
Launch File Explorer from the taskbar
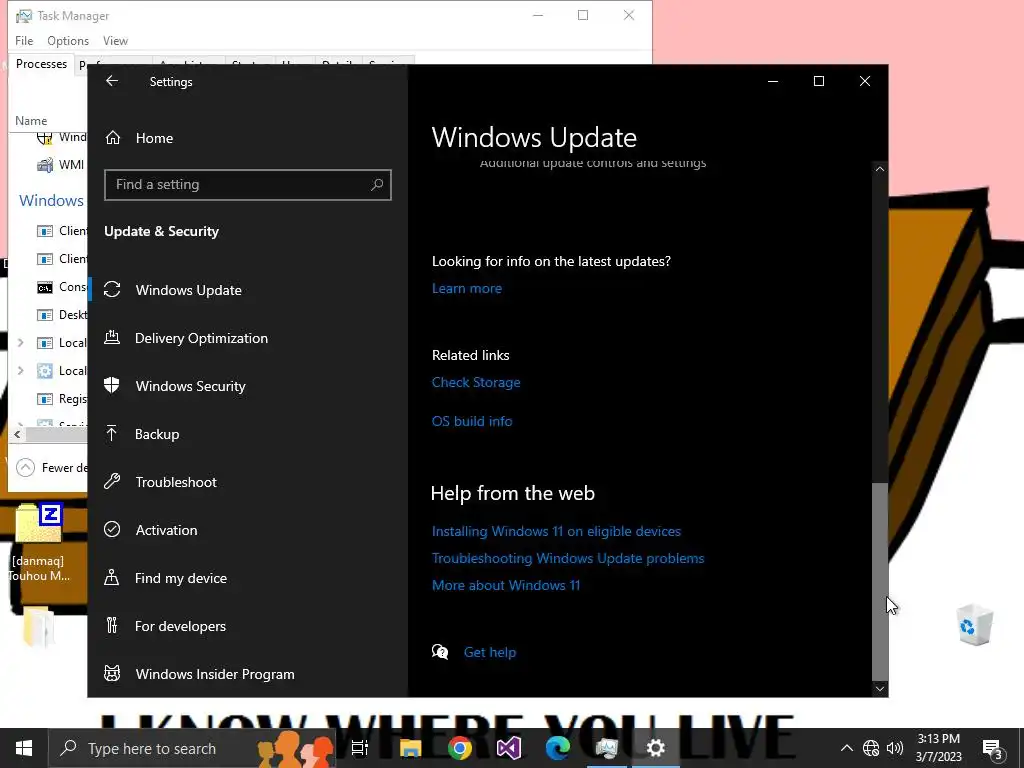pos(410,748)
